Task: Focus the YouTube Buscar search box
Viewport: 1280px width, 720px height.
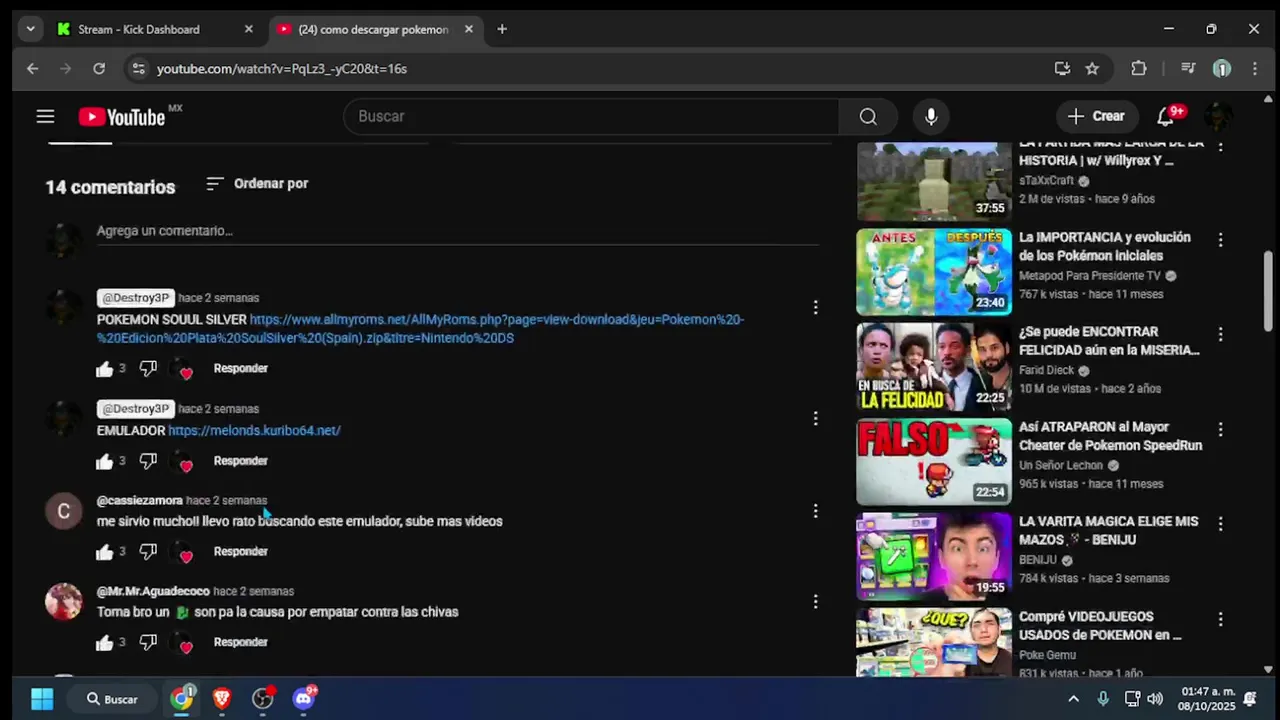Action: [591, 116]
